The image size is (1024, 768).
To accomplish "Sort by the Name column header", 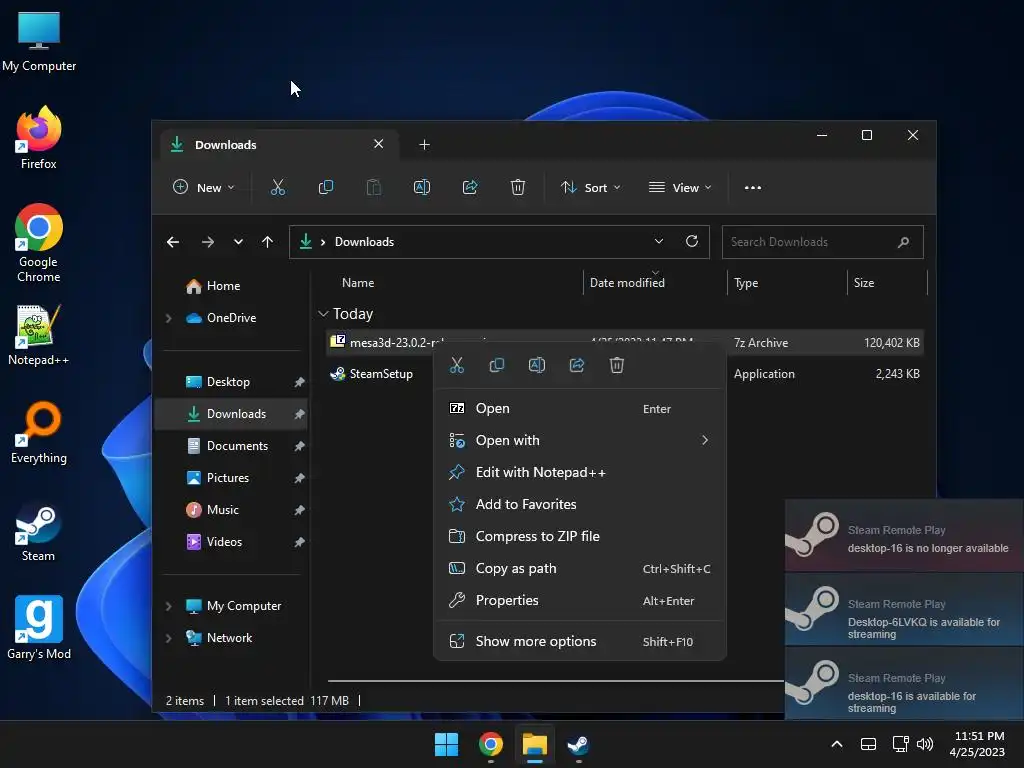I will [x=358, y=283].
